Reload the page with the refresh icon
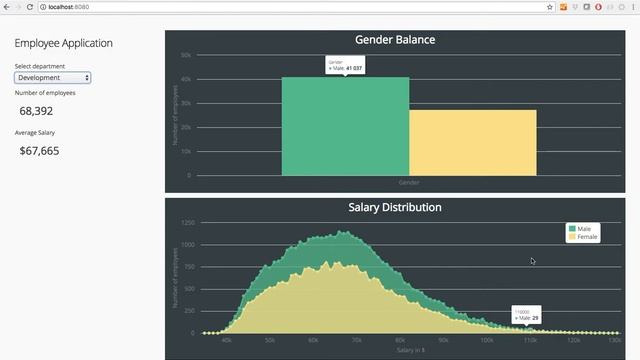 point(29,7)
